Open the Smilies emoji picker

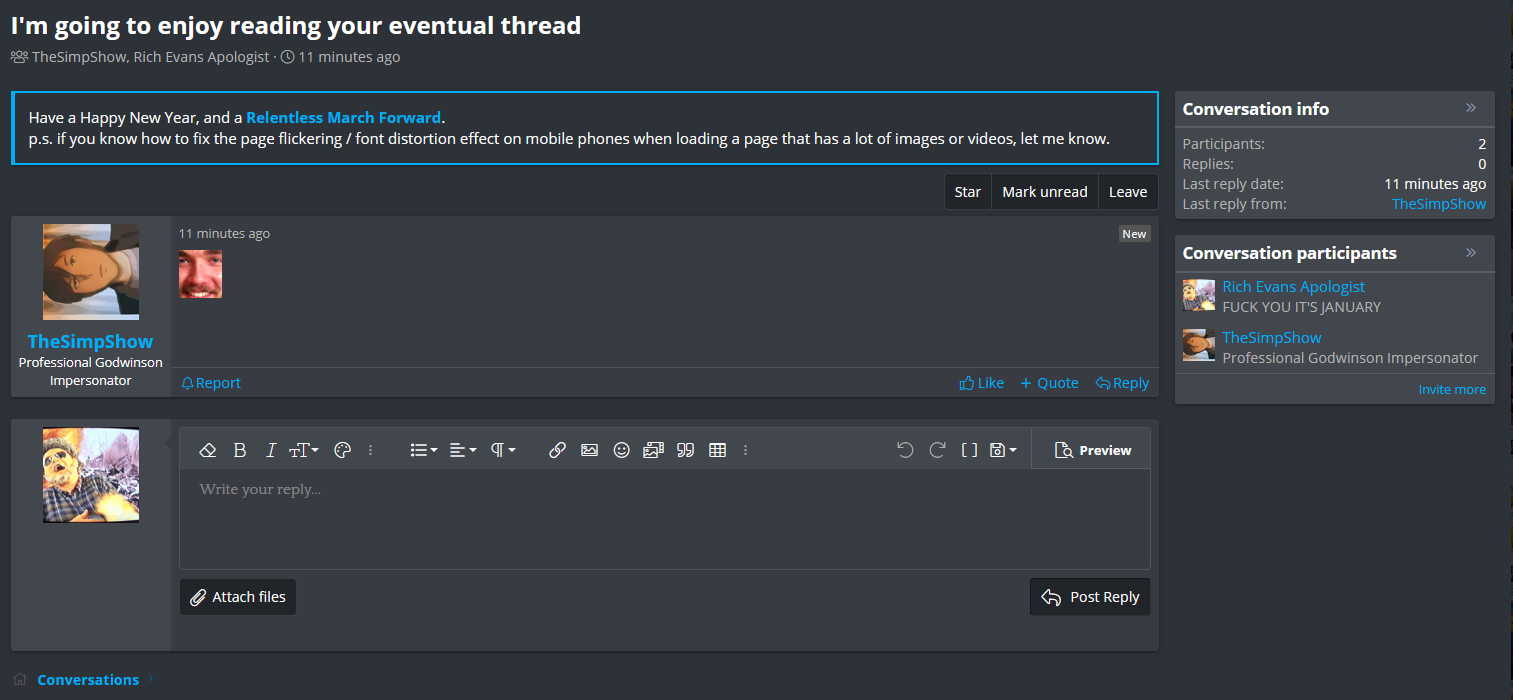click(622, 450)
